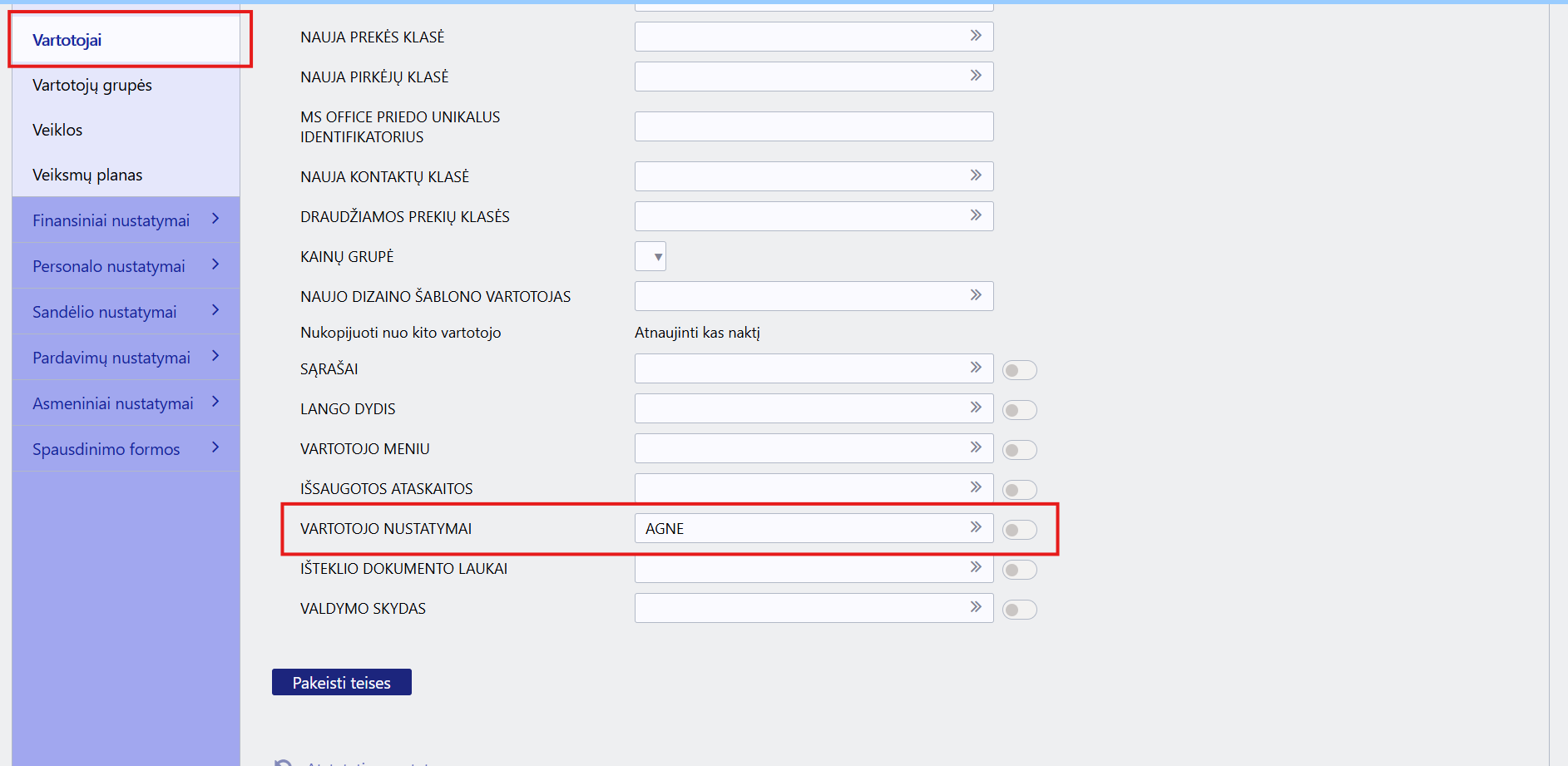Screen dimensions: 1568x766
Task: Open Vartotojų grupės menu item
Action: click(x=92, y=85)
